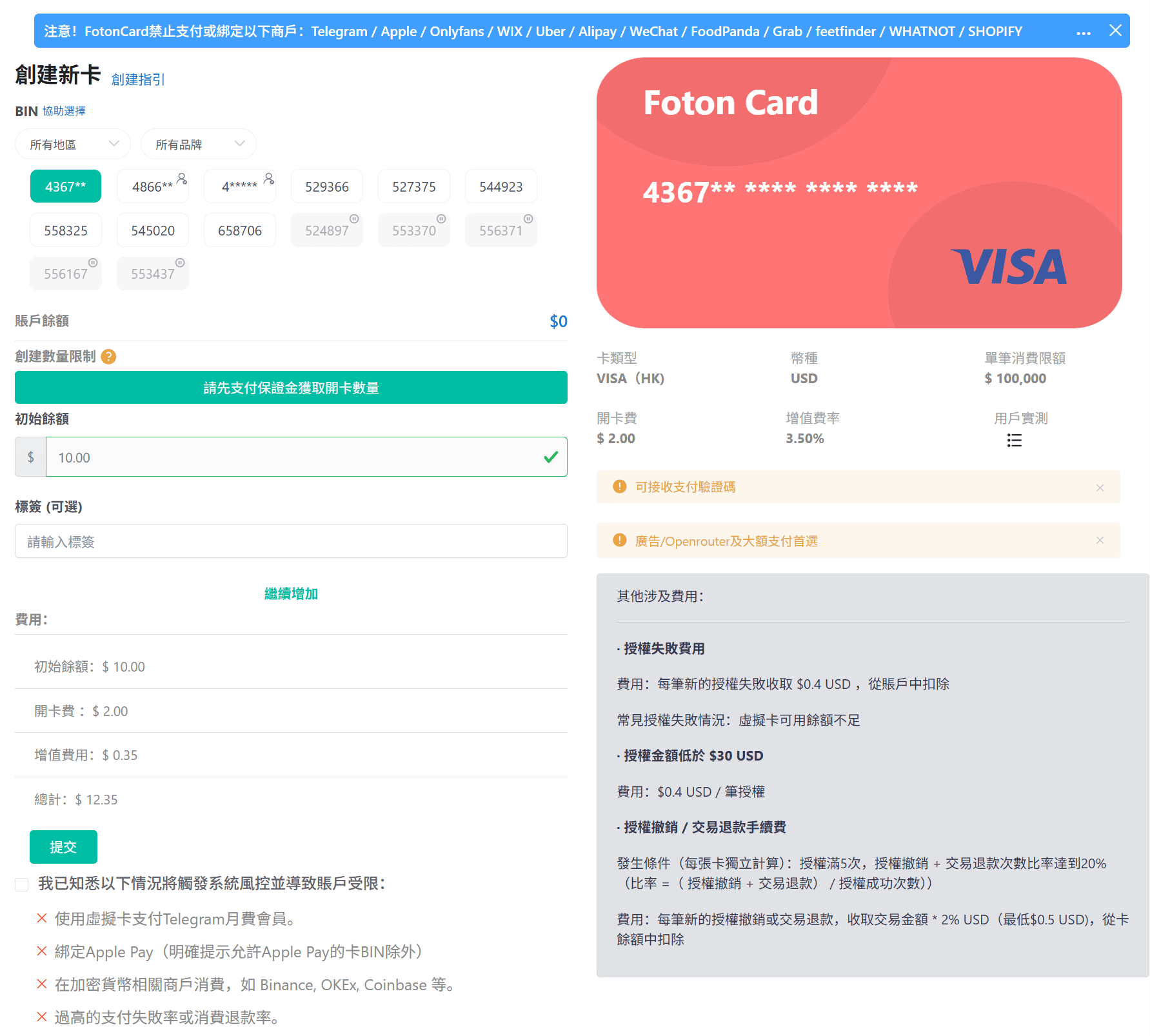This screenshot has height=1036, width=1150.
Task: Click the paused BIN 553370
Action: [x=414, y=230]
